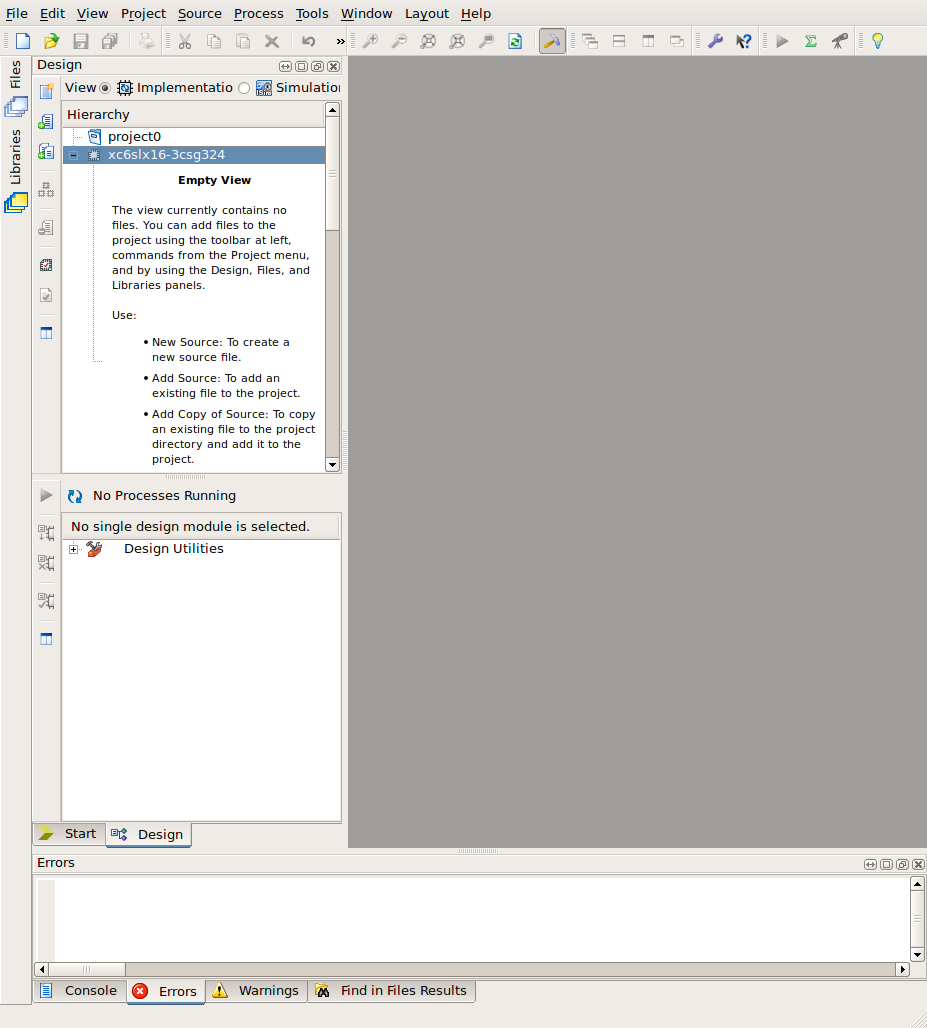Click the Run process play icon in toolbar

(x=782, y=41)
